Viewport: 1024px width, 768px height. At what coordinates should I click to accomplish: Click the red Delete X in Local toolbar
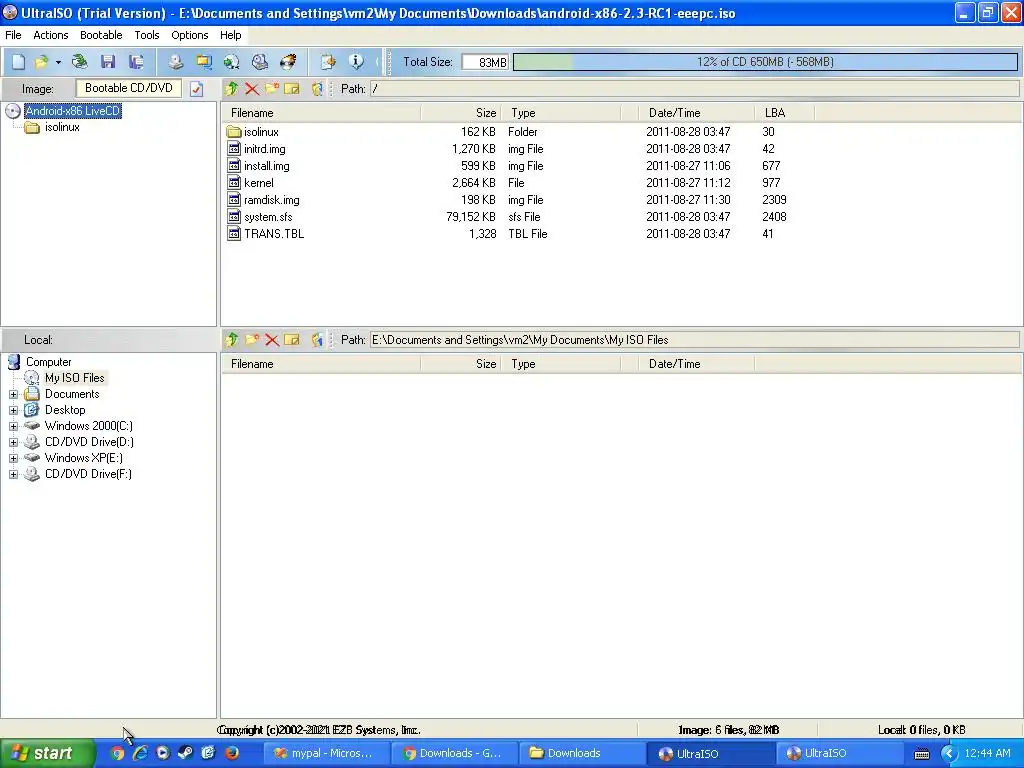272,340
